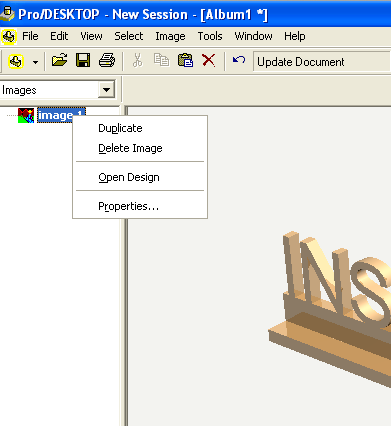Viewport: 391px width, 426px height.
Task: Click the document icon left of File
Action: pos(9,36)
